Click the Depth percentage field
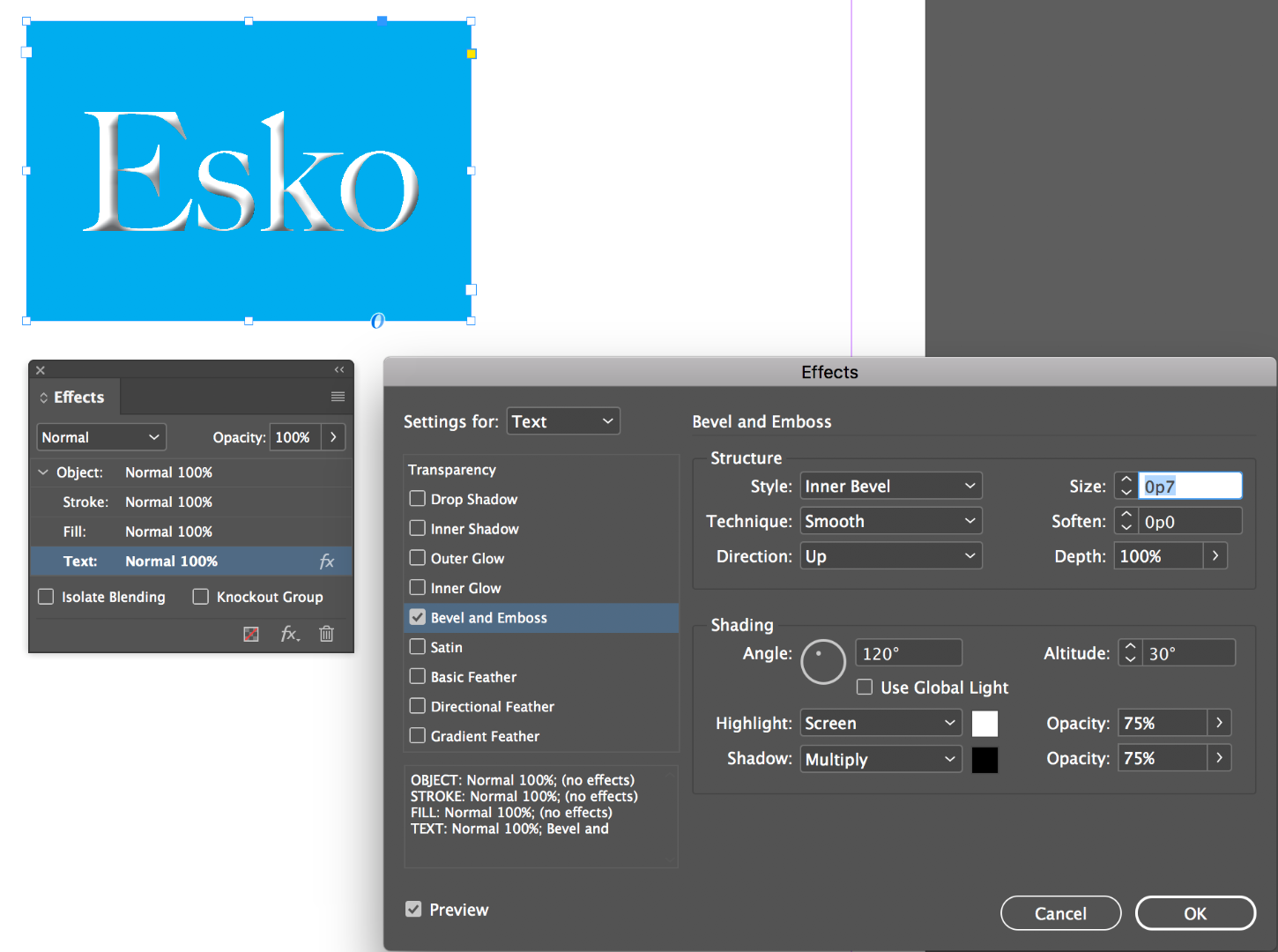 (1159, 556)
